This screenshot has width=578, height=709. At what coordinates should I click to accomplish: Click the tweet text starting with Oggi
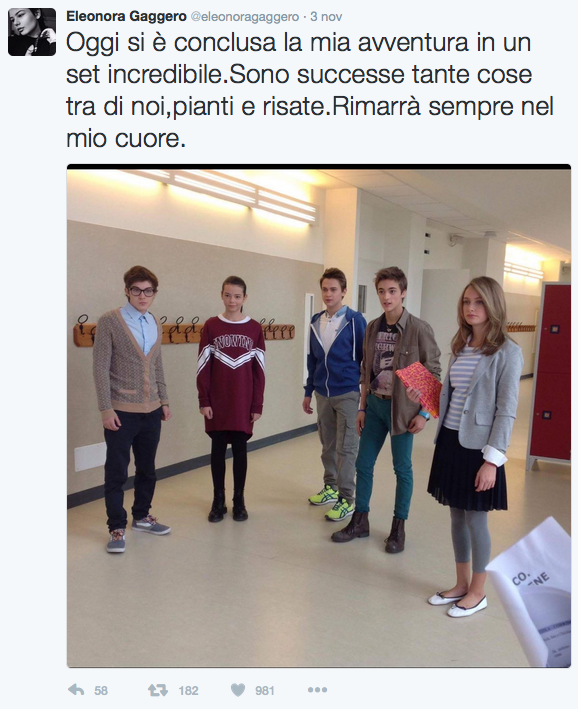coord(310,90)
